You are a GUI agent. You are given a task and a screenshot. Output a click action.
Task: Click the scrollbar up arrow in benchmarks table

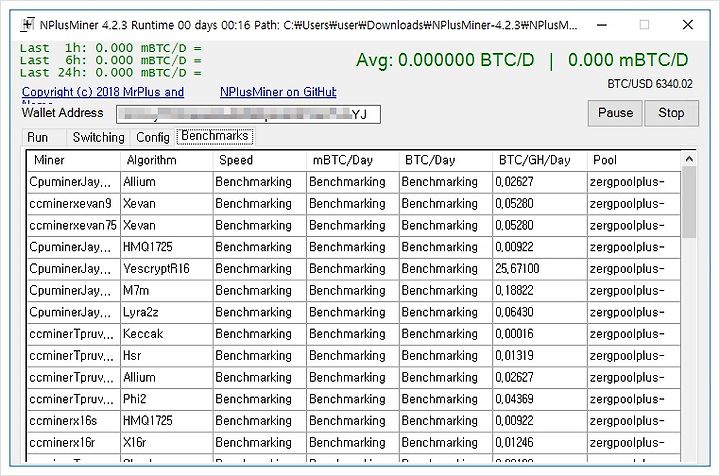[689, 159]
